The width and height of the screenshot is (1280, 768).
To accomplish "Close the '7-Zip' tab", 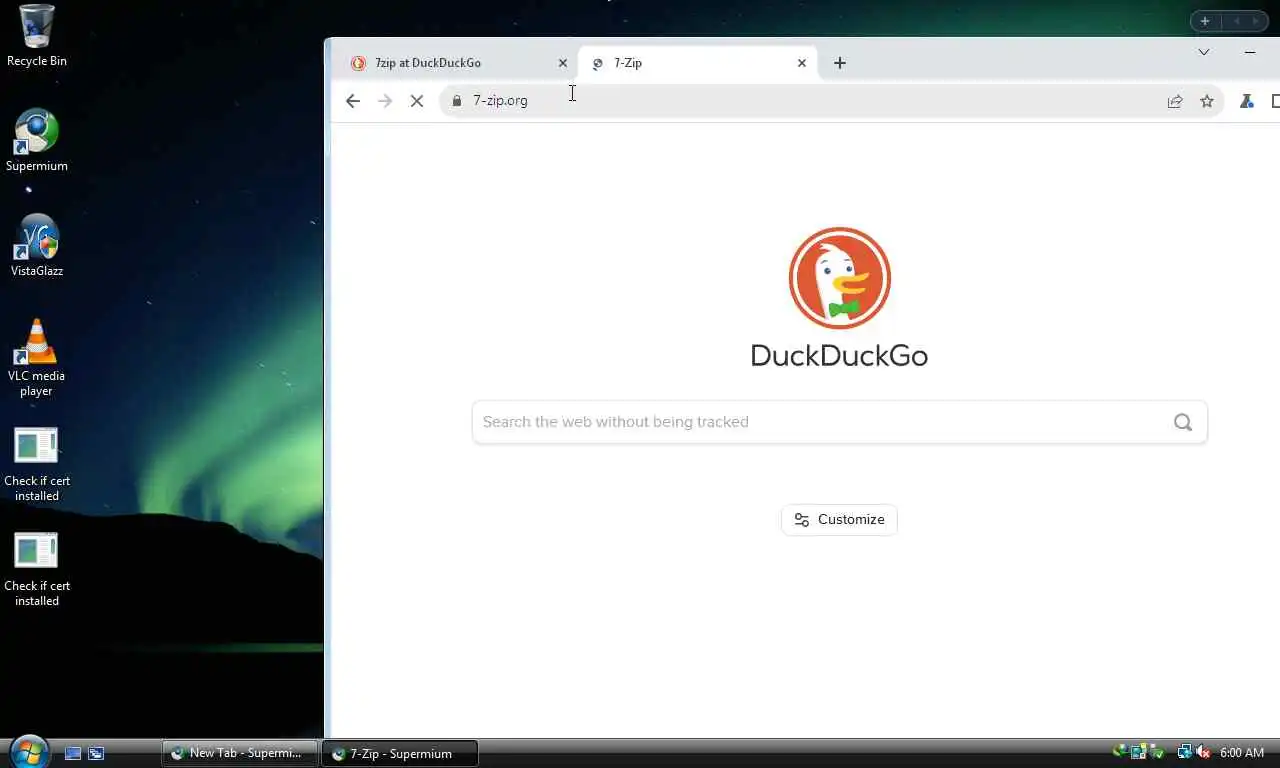I will click(801, 63).
